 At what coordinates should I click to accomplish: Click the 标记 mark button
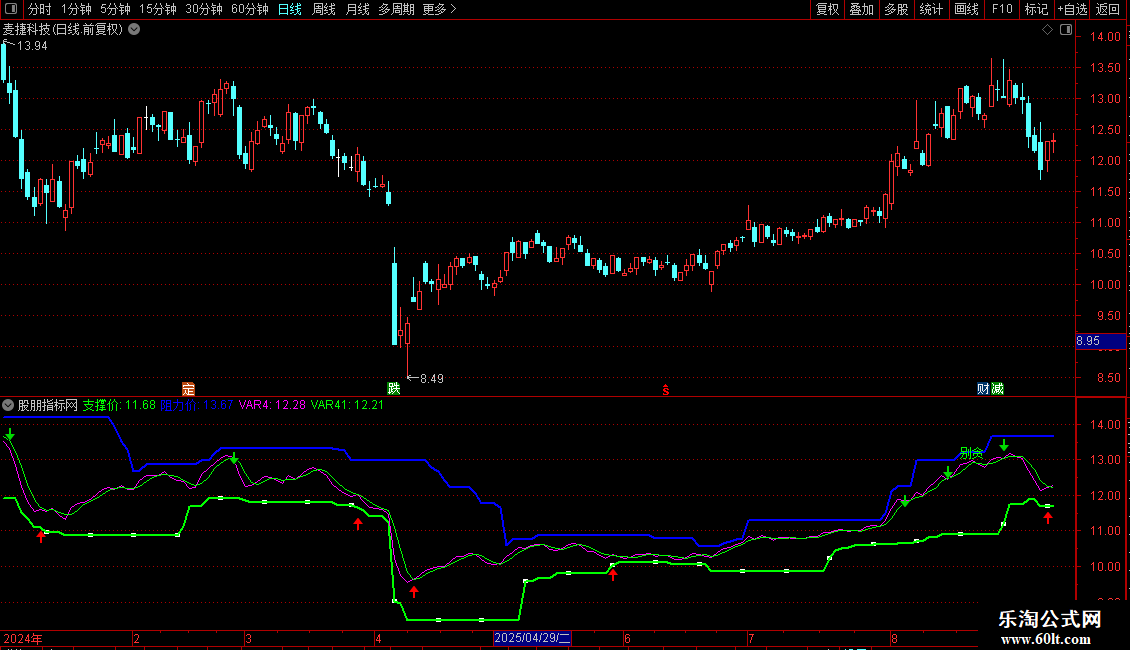tap(1036, 9)
